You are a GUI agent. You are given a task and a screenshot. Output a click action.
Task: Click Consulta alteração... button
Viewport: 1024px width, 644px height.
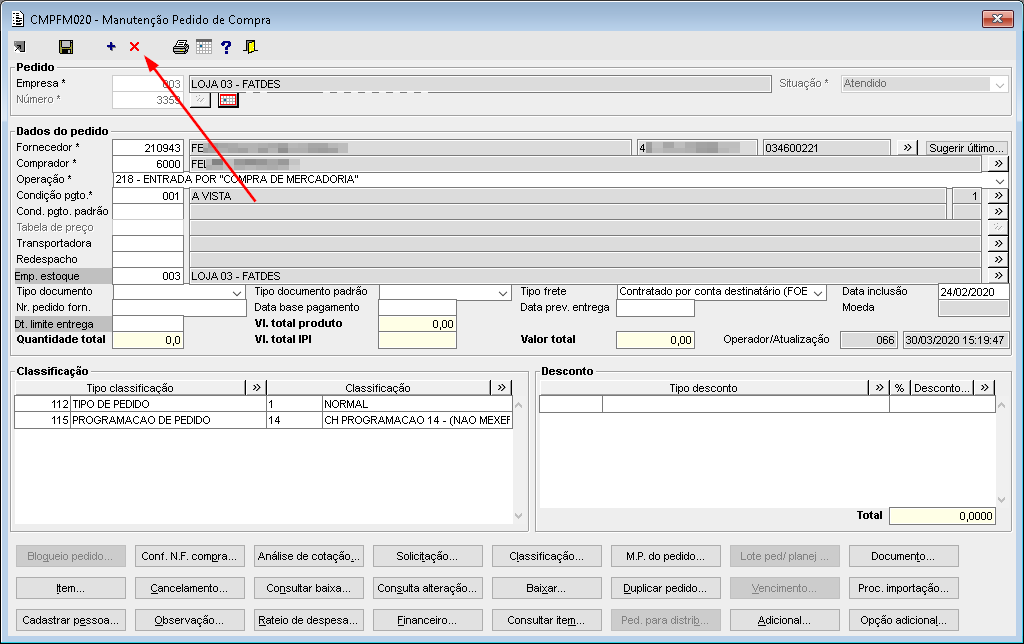click(x=428, y=588)
